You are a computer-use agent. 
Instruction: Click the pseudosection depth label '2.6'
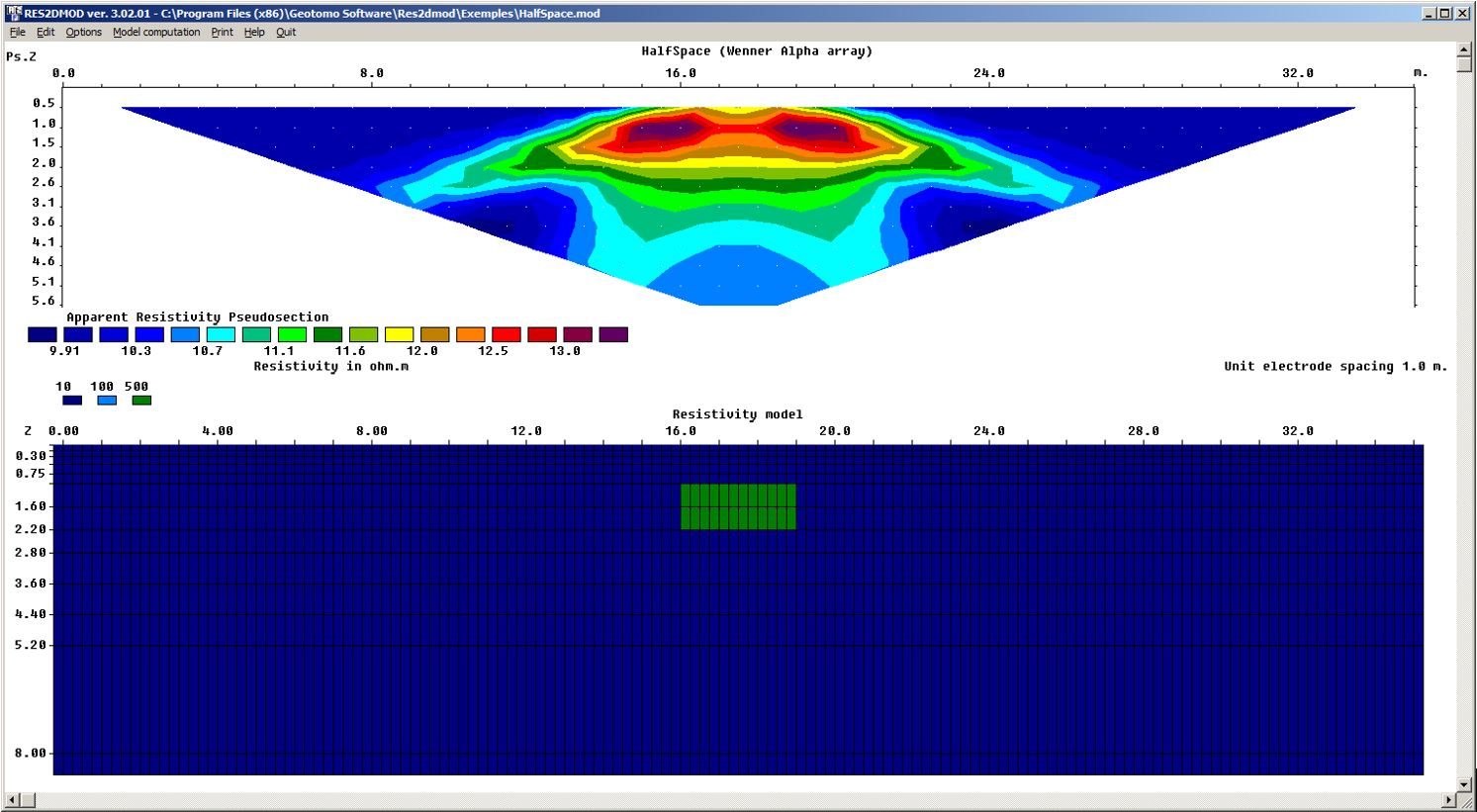(x=44, y=183)
